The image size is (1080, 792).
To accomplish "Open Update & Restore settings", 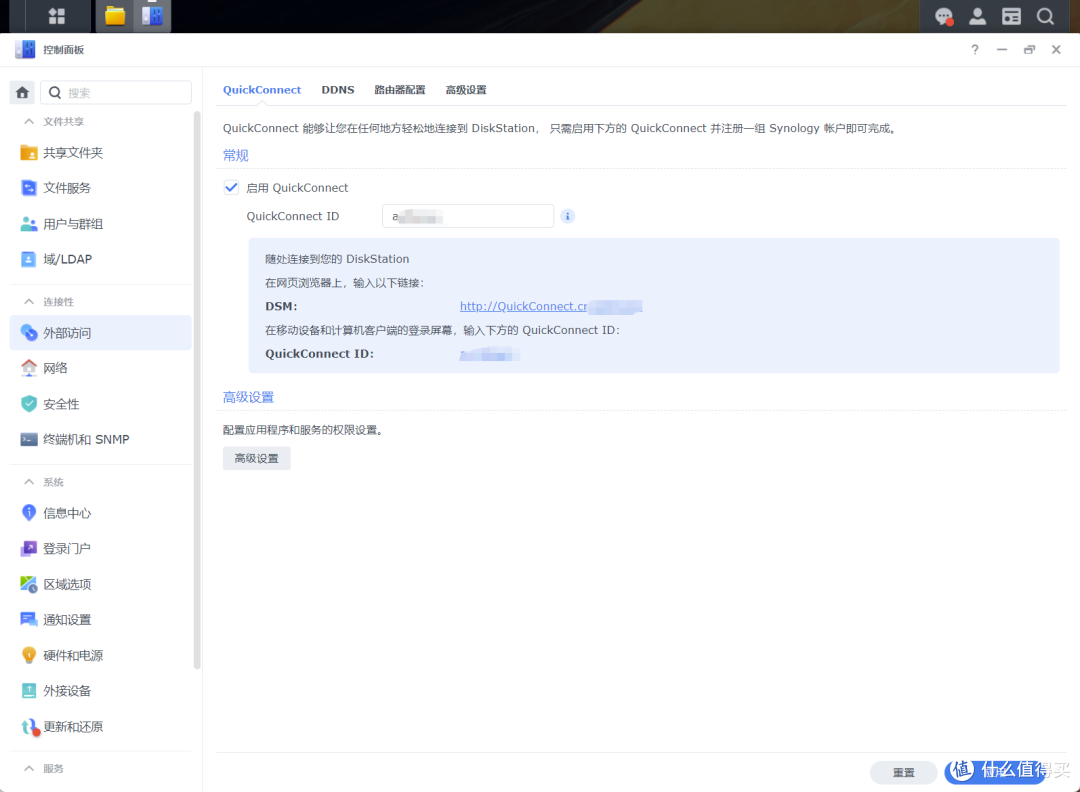I will tap(101, 727).
